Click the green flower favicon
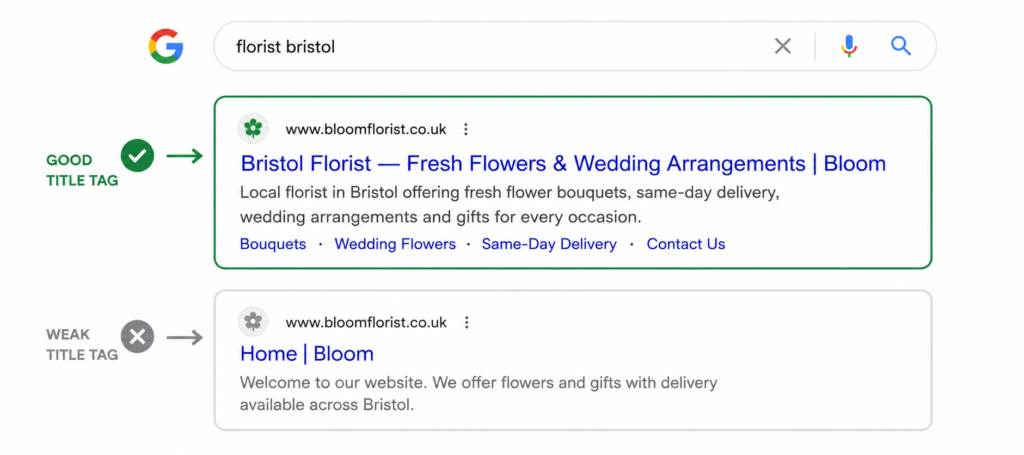The width and height of the screenshot is (1024, 455). (x=253, y=129)
